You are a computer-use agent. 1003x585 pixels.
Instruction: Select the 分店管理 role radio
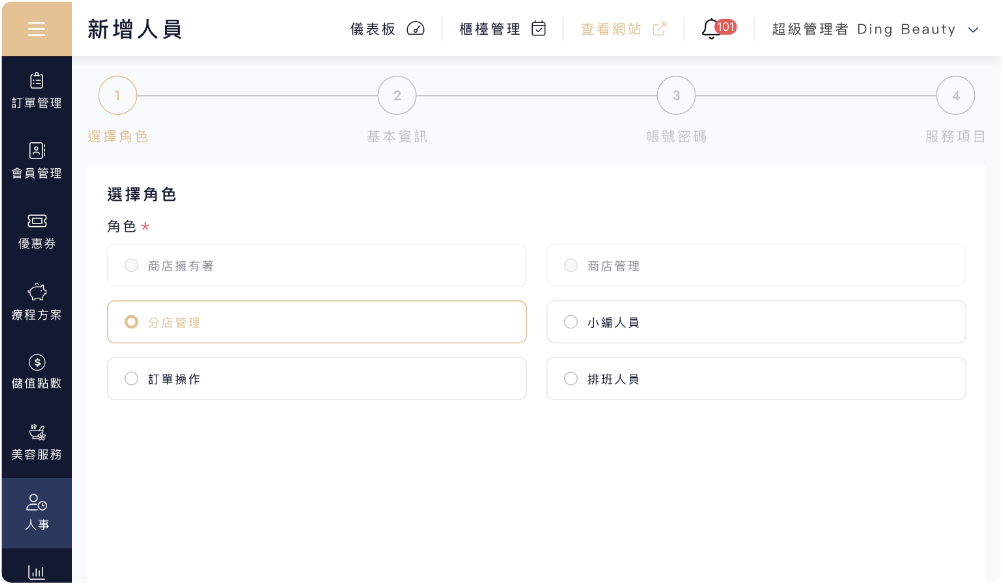(x=131, y=322)
